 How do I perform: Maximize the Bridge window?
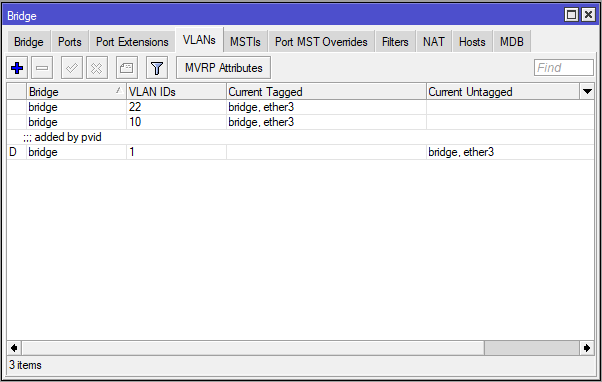point(571,15)
